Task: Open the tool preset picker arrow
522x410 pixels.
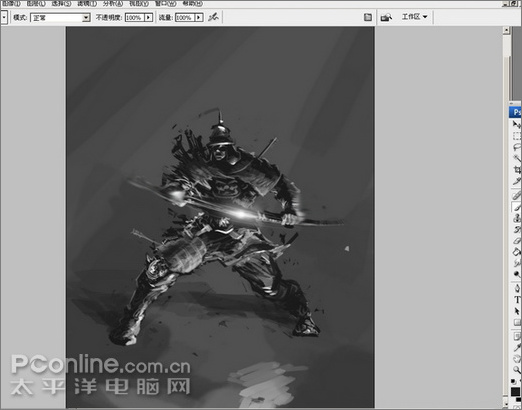Action: coord(4,17)
